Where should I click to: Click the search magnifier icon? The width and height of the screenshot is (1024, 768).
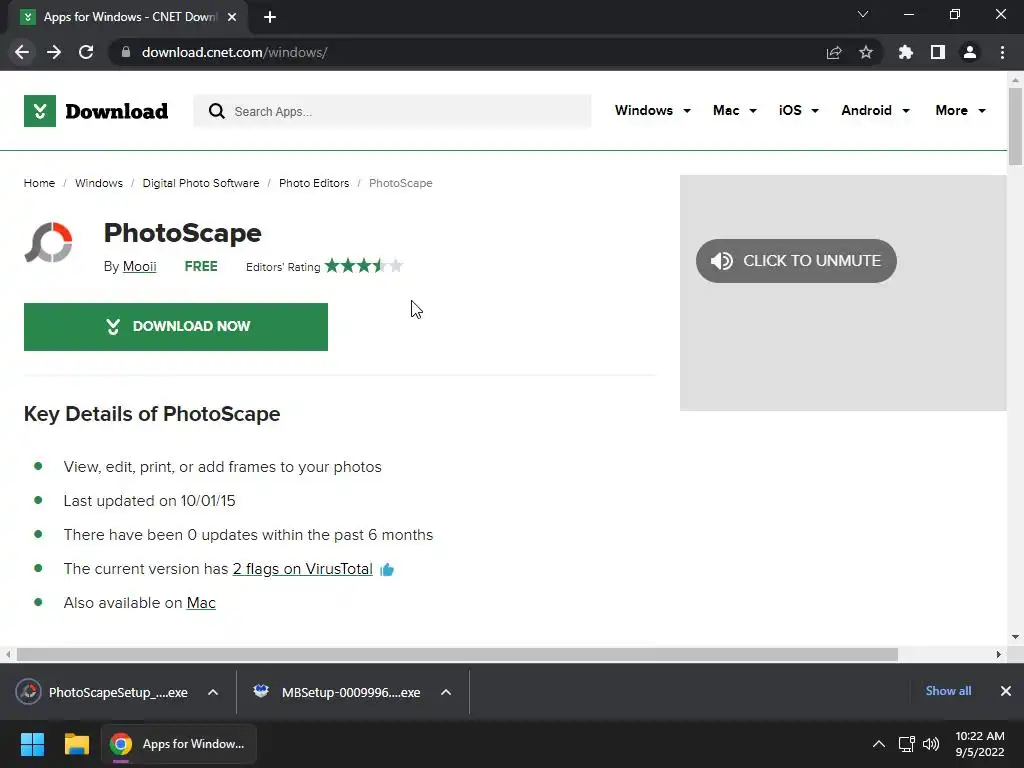(216, 111)
